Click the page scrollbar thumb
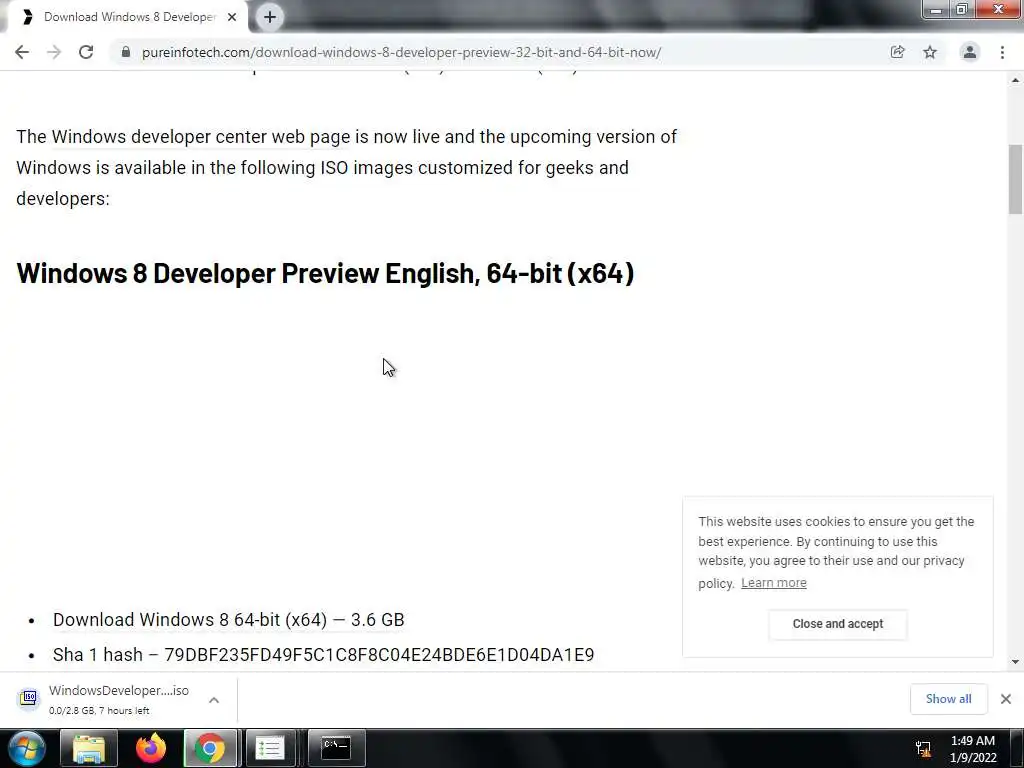 point(1015,179)
